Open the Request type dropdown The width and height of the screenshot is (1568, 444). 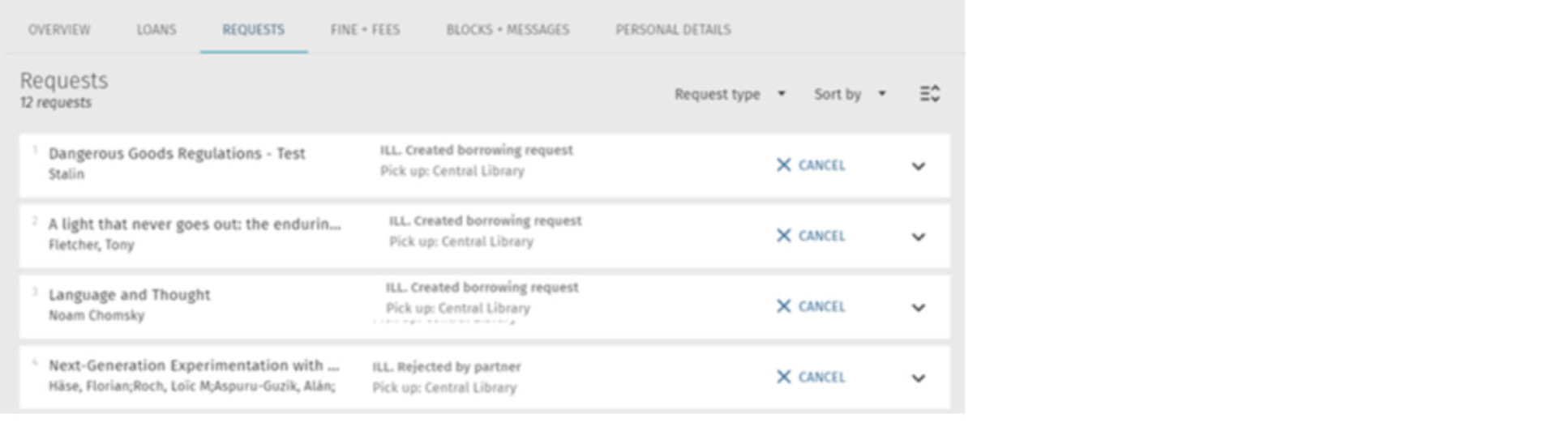click(730, 94)
